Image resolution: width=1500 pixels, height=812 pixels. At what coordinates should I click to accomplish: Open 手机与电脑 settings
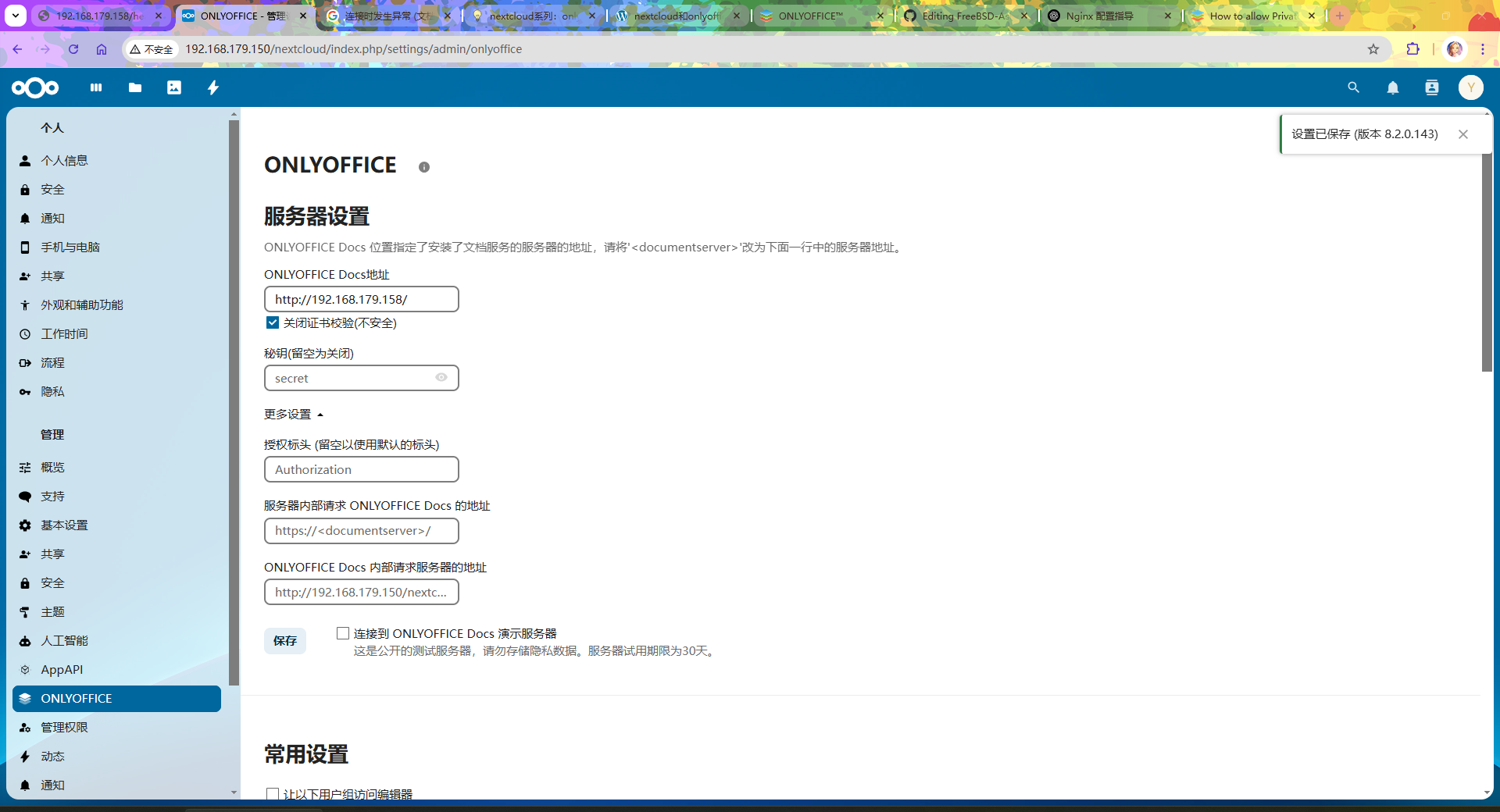(116, 248)
